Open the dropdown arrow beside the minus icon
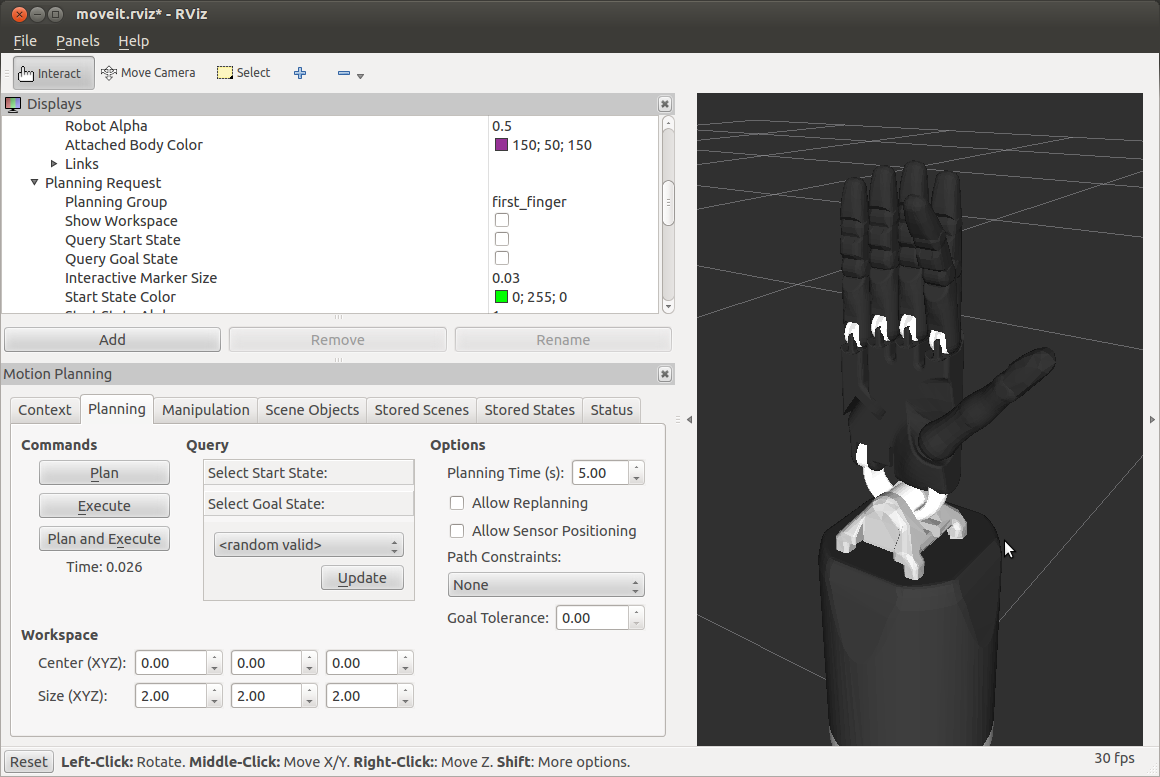This screenshot has width=1160, height=777. tap(360, 76)
